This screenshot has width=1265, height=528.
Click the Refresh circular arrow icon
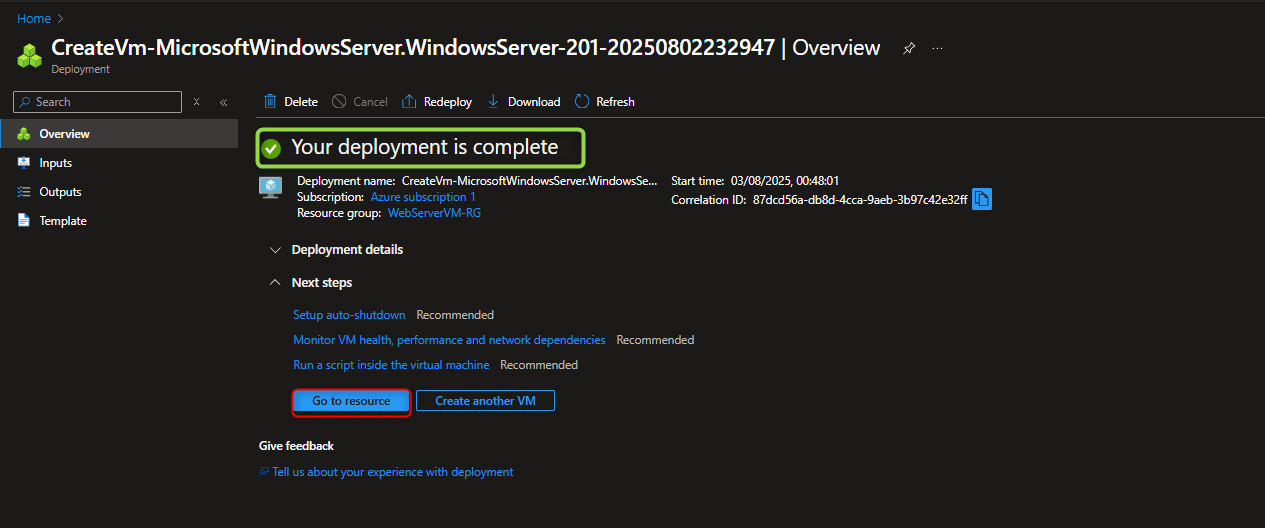click(582, 101)
